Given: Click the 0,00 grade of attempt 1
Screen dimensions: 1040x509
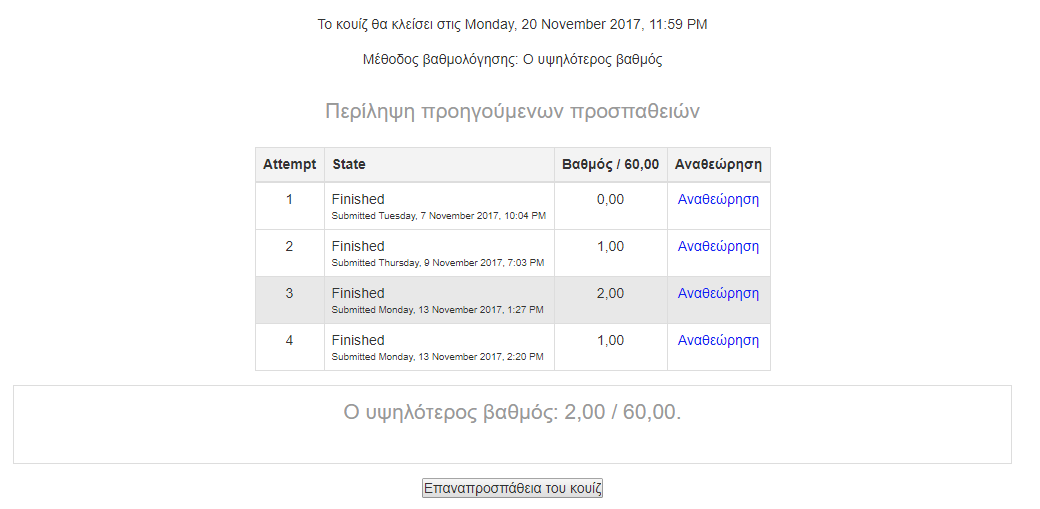Looking at the screenshot, I should (x=610, y=199).
